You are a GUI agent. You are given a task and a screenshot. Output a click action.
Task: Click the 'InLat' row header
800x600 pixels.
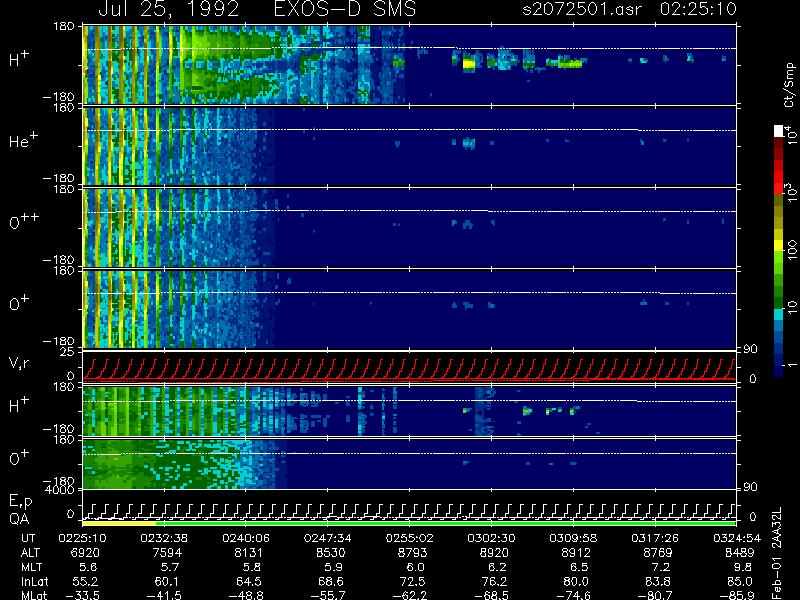(35, 581)
